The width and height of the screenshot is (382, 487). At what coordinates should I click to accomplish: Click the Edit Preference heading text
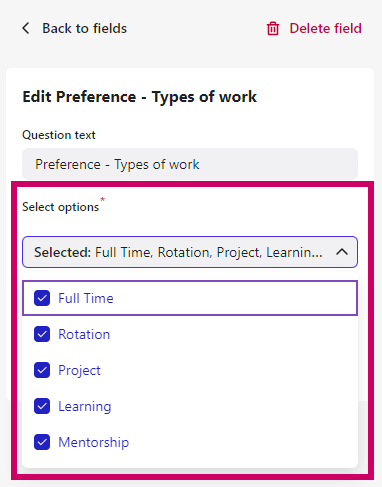tap(139, 97)
